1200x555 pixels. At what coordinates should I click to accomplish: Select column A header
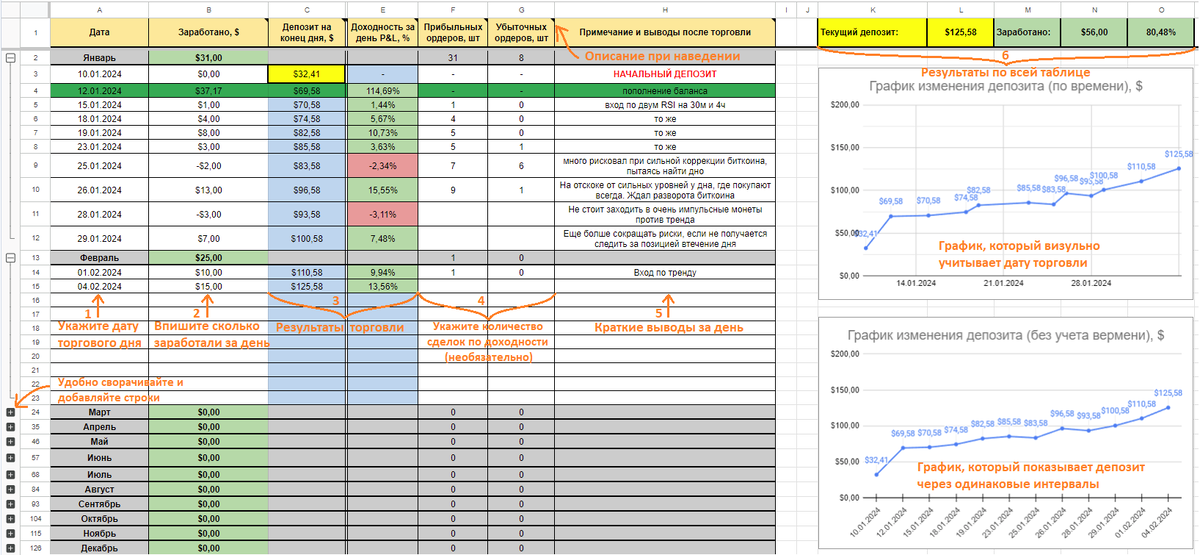click(x=99, y=8)
